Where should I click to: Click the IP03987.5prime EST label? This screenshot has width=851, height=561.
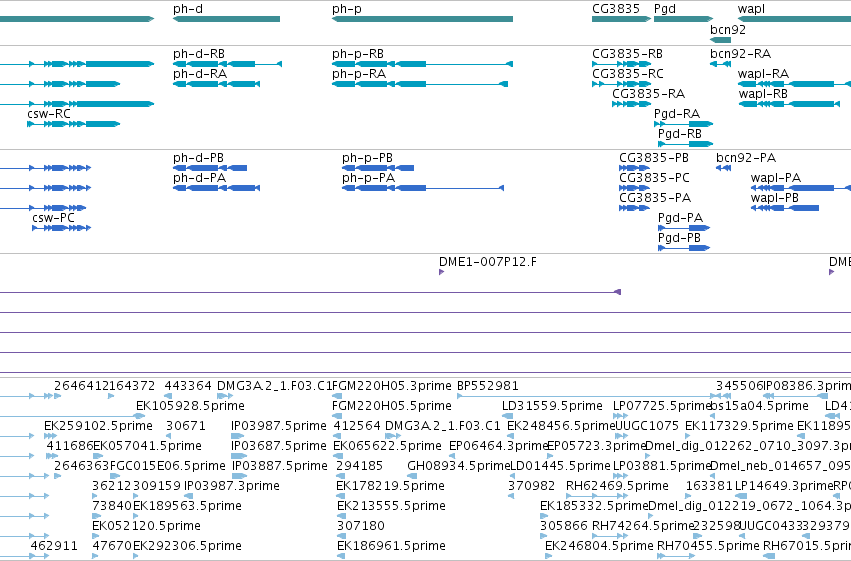(x=278, y=426)
